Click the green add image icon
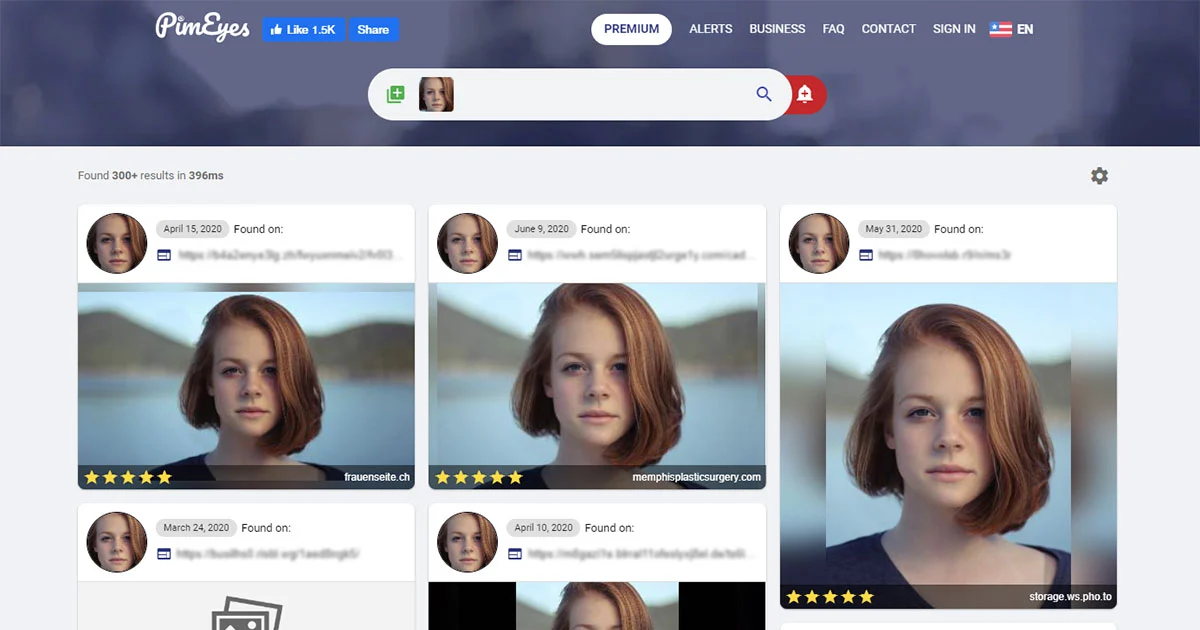This screenshot has width=1200, height=630. pyautogui.click(x=395, y=93)
